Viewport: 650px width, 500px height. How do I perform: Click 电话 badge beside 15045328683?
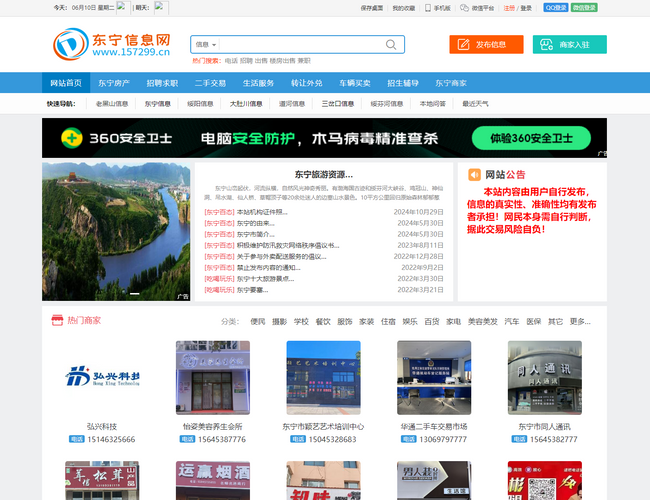[298, 439]
